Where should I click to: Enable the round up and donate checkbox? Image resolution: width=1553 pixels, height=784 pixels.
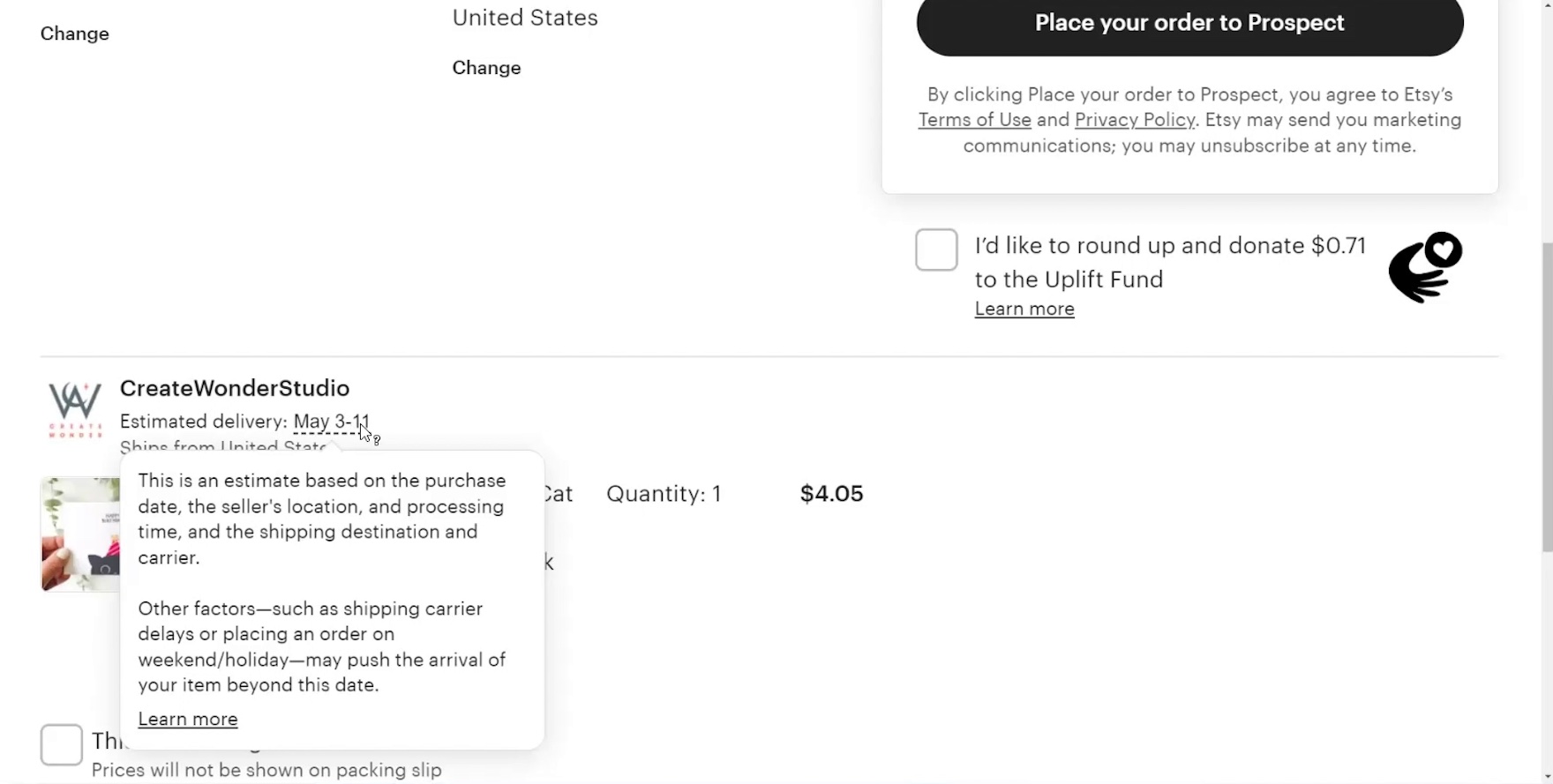(936, 250)
